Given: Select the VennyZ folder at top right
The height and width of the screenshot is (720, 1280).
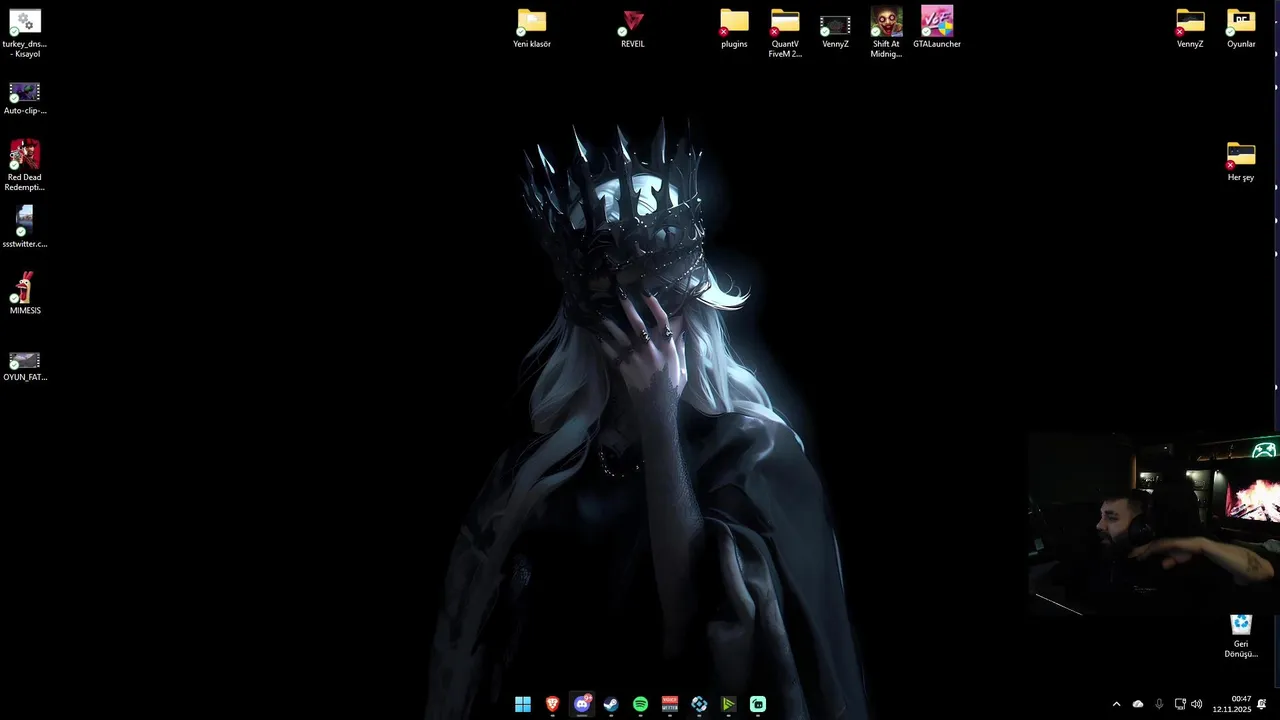Looking at the screenshot, I should pos(1190,29).
